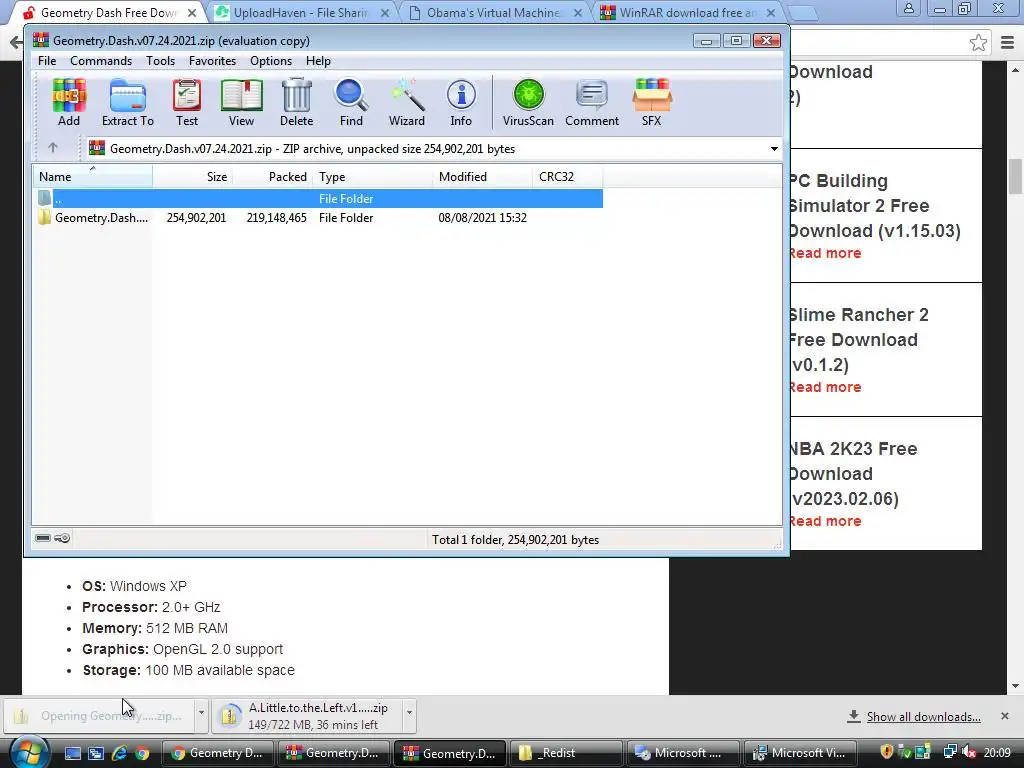Open the Tools menu
Image resolution: width=1024 pixels, height=768 pixels.
[x=161, y=61]
